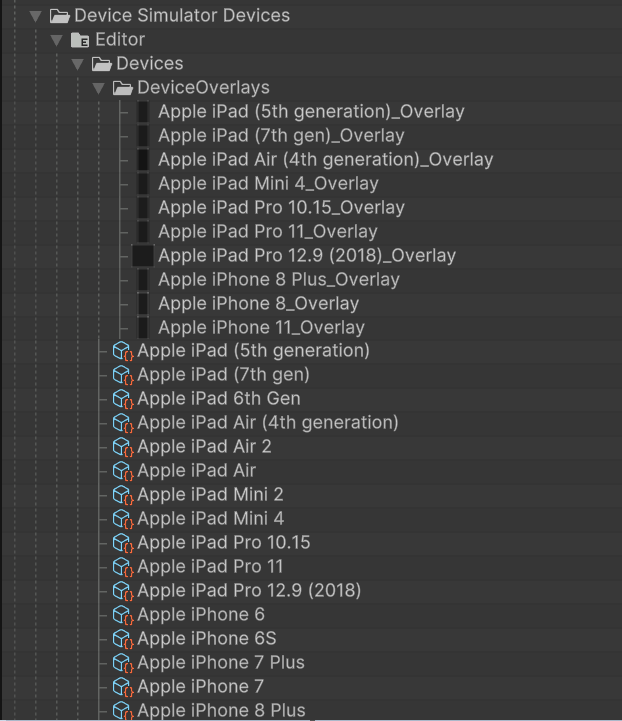Select the Apple iPhone 6 label

point(201,614)
